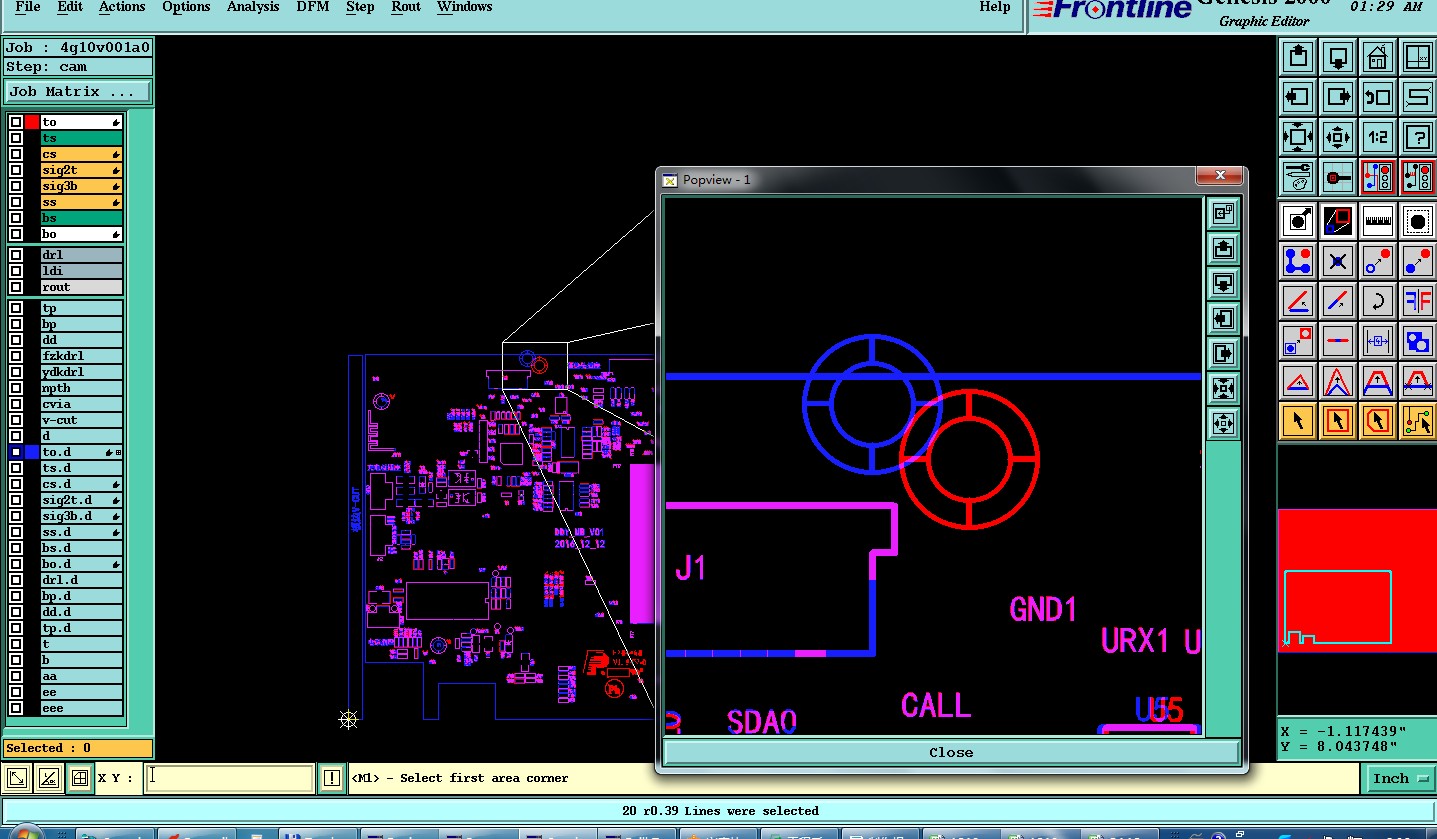Click the net selection arrow tool
Viewport: 1437px width, 839px height.
pos(1417,421)
